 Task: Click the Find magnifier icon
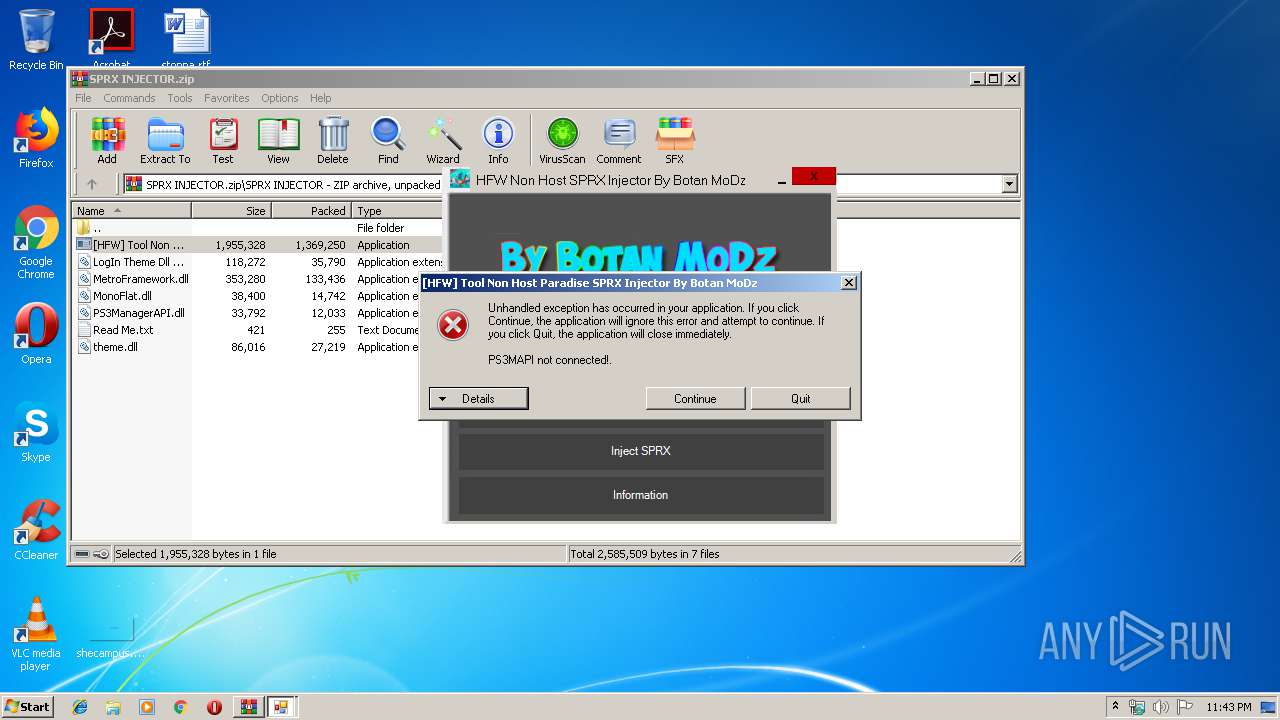(x=388, y=140)
